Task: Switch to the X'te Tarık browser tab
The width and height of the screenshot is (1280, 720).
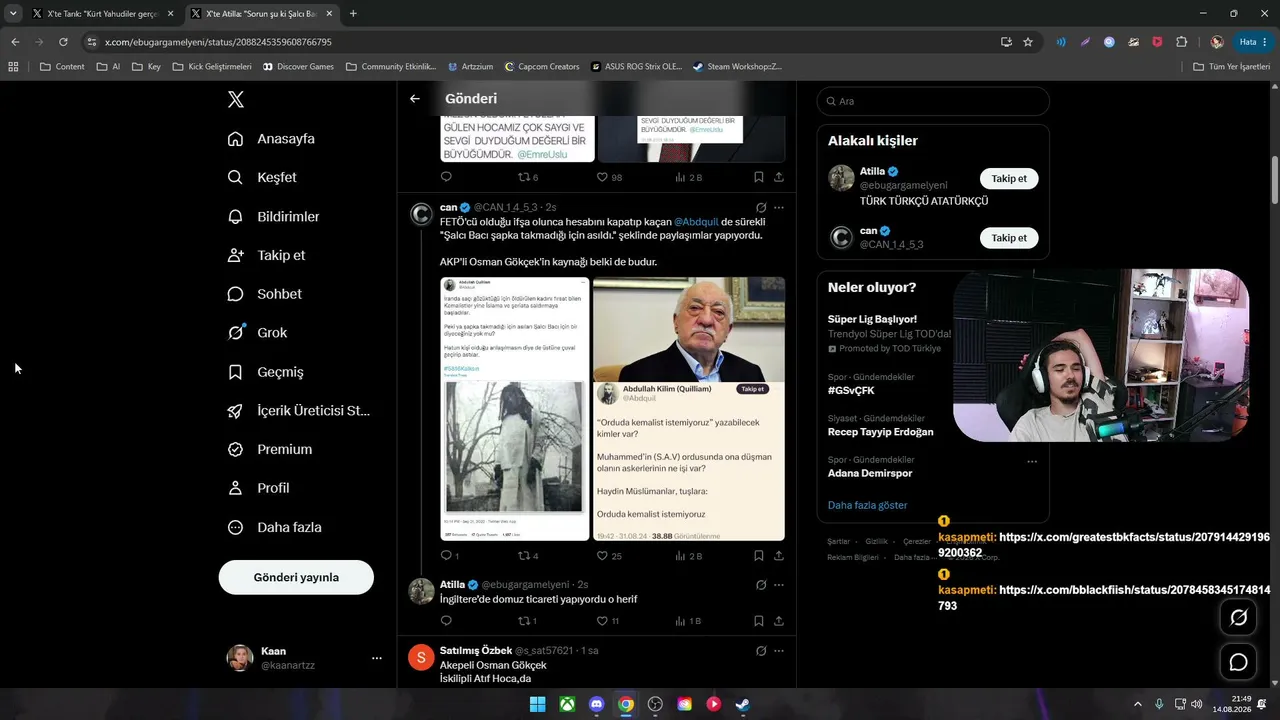Action: (103, 14)
